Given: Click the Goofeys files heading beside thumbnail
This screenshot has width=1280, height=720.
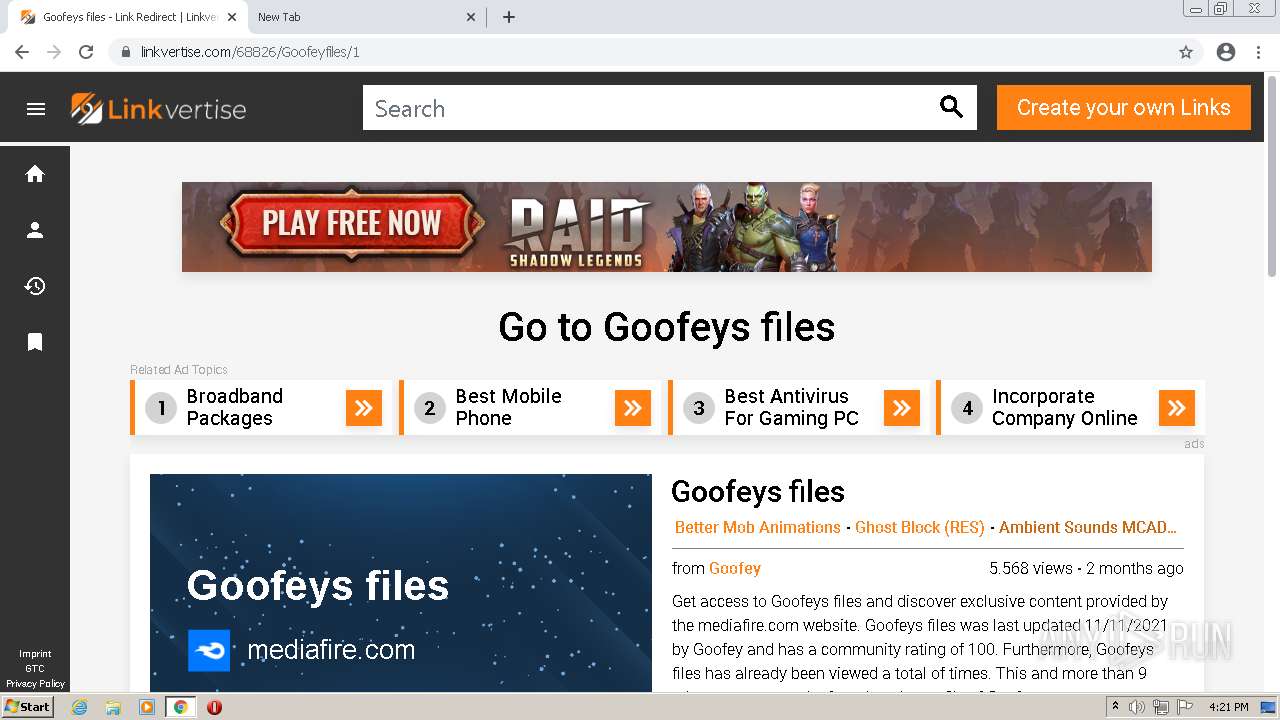Looking at the screenshot, I should tap(758, 491).
